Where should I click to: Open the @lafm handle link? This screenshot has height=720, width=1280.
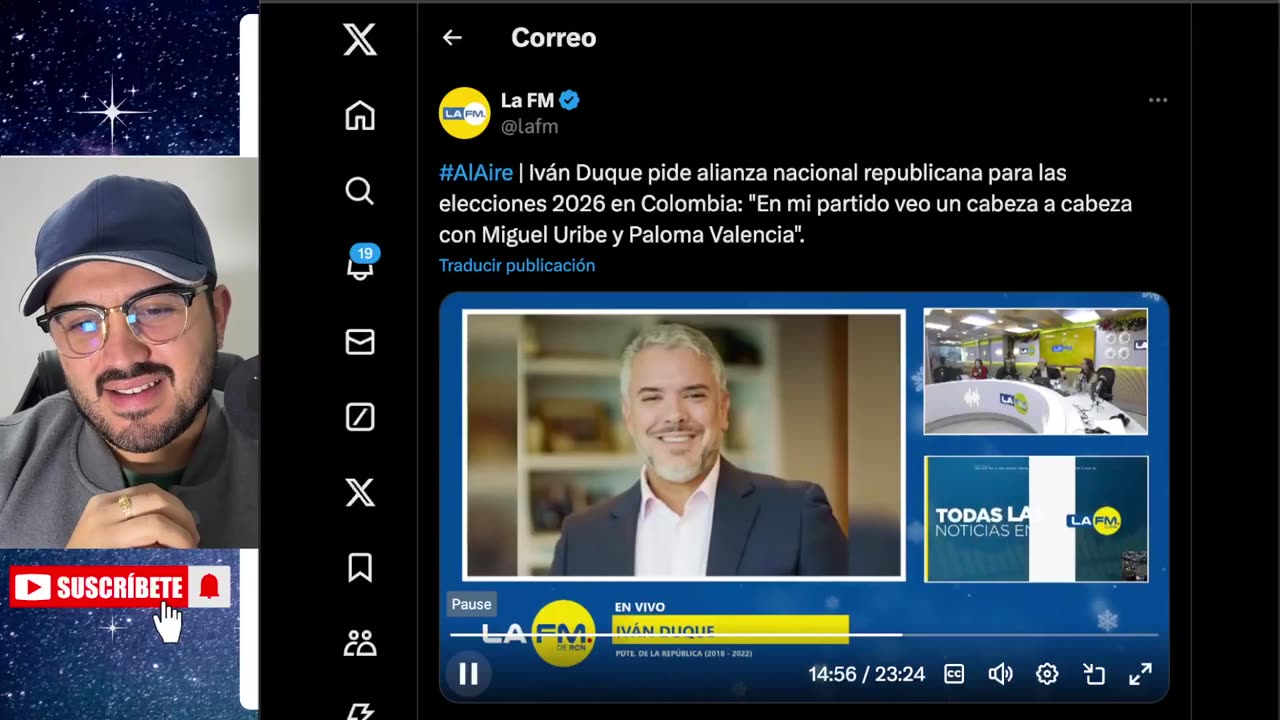pos(529,127)
